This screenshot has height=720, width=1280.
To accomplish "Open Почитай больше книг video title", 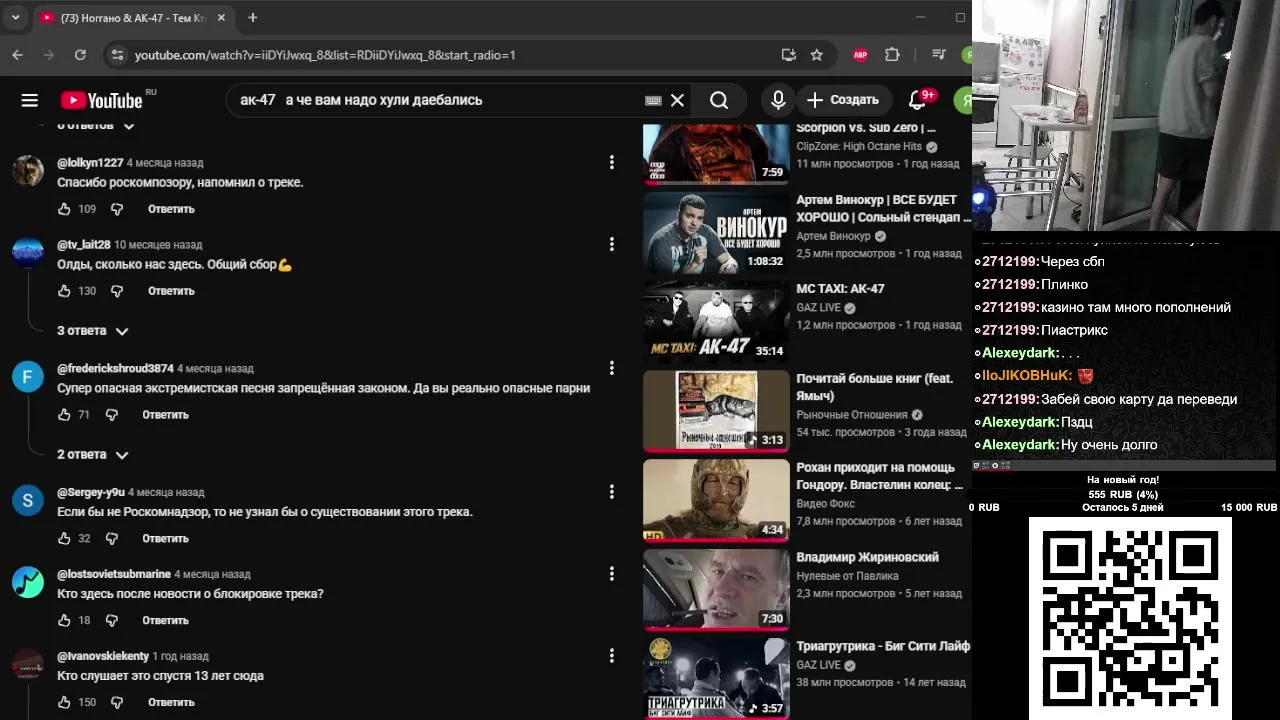I will coord(875,387).
